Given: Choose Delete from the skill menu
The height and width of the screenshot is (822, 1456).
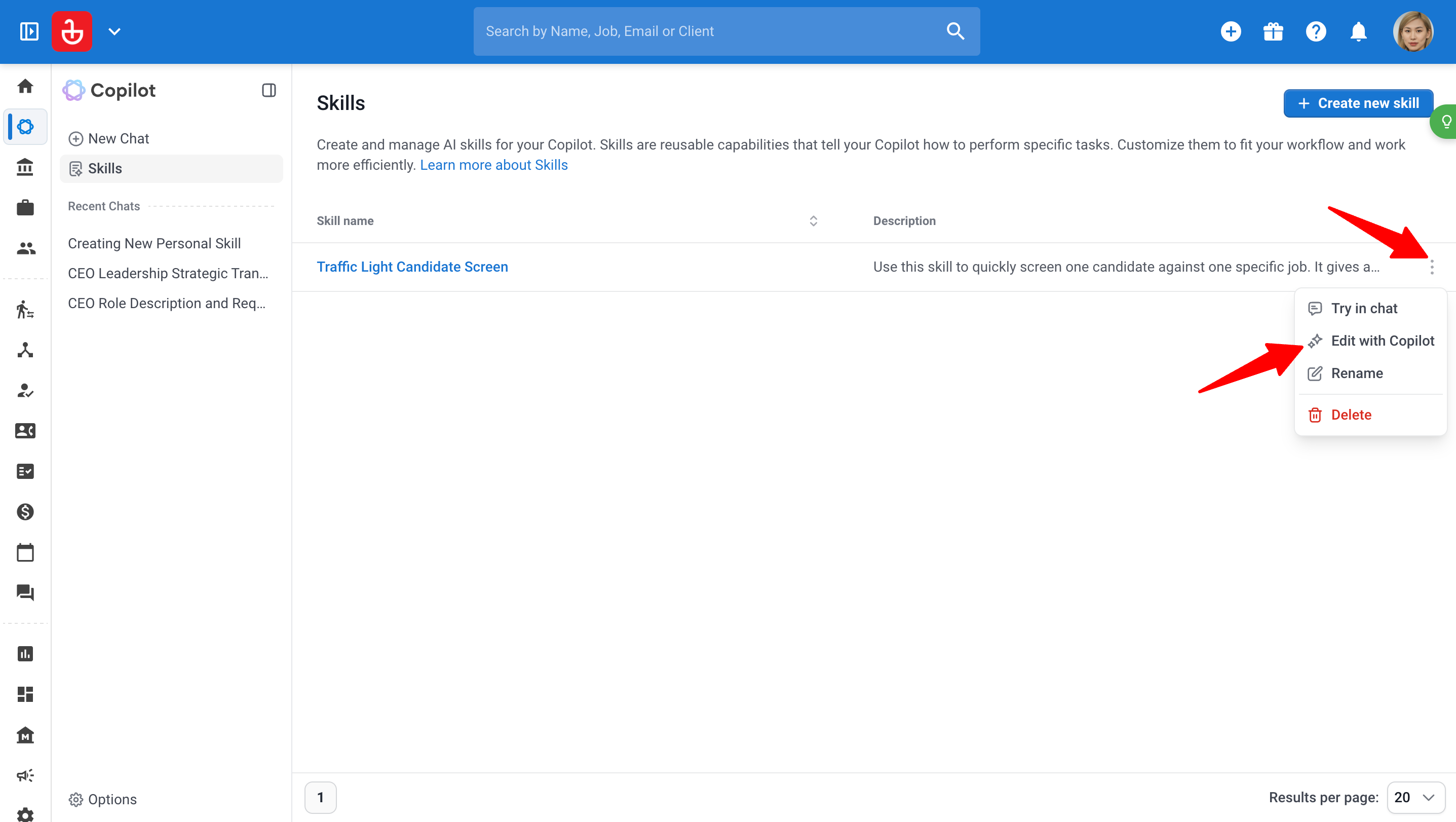Looking at the screenshot, I should pos(1370,415).
